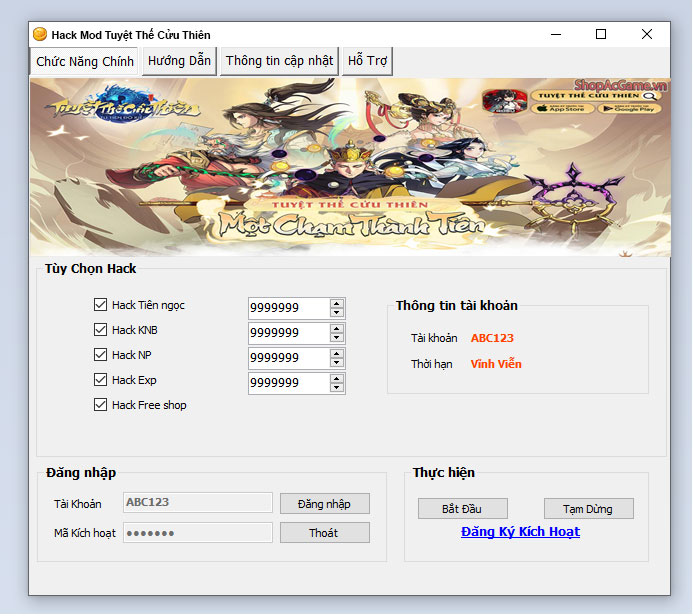Click the Mã Kích hoạt password field

(198, 532)
